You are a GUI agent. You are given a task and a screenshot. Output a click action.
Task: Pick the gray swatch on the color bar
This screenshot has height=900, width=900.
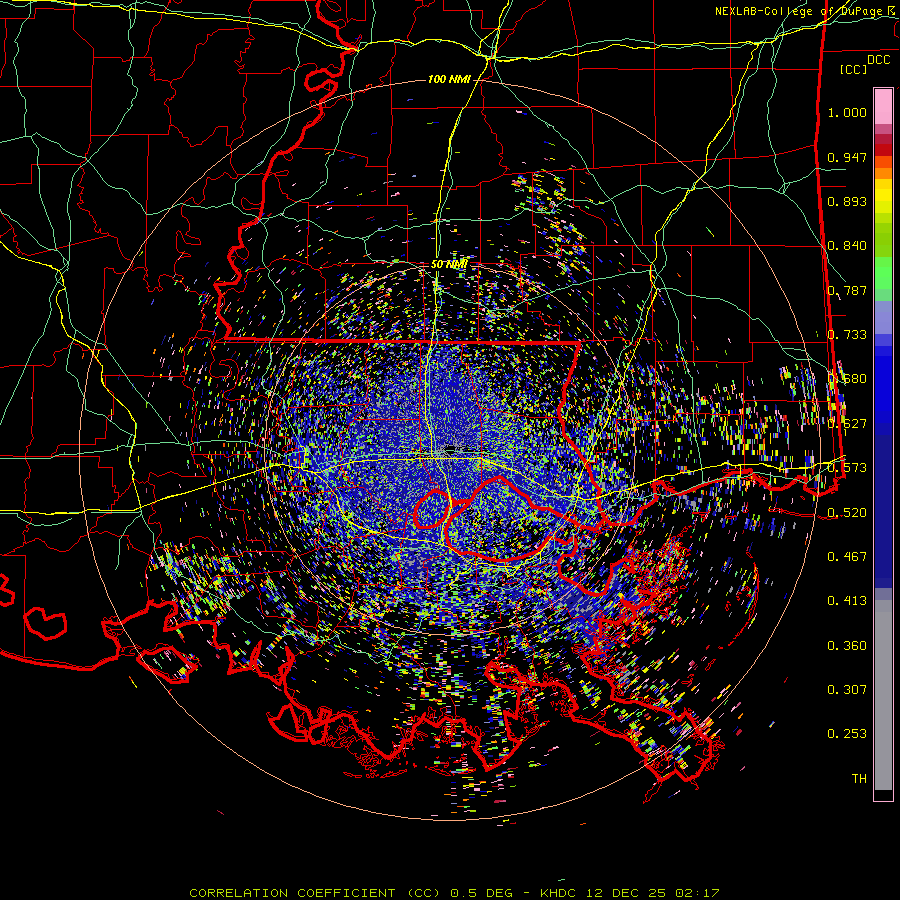(x=883, y=695)
